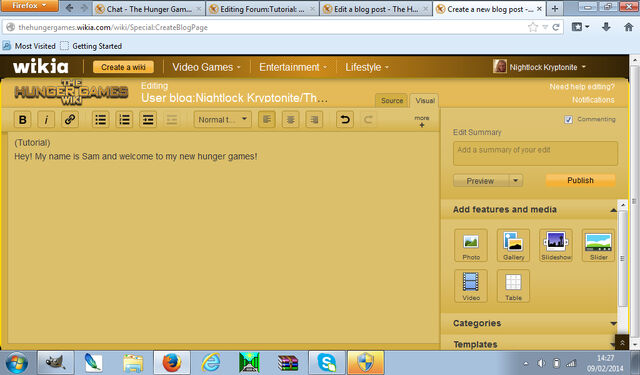
Task: Open the Preview dropdown arrow
Action: [x=516, y=180]
